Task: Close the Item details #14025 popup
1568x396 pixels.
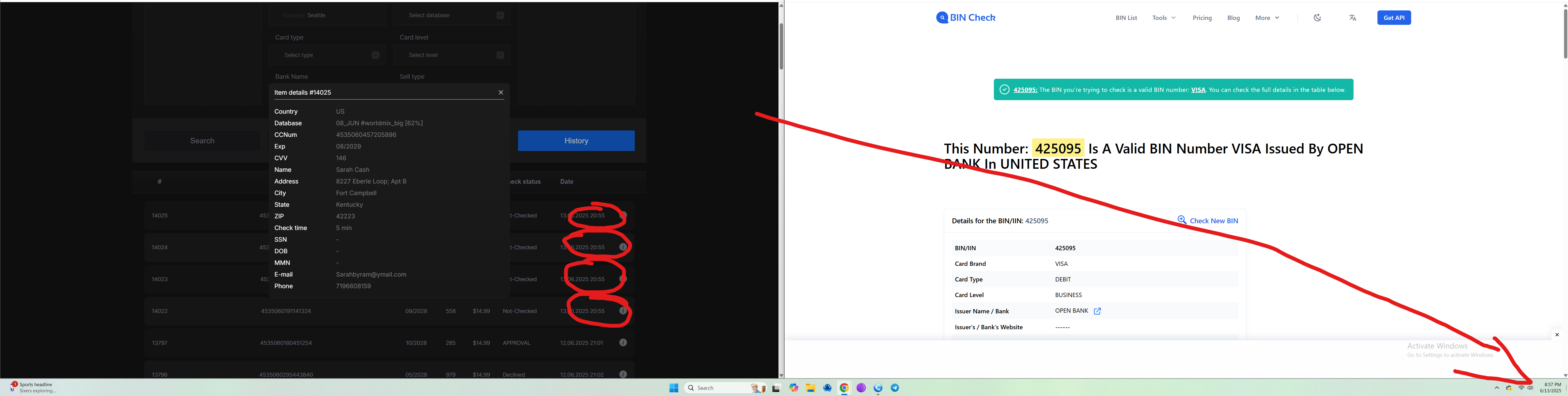Action: point(501,92)
